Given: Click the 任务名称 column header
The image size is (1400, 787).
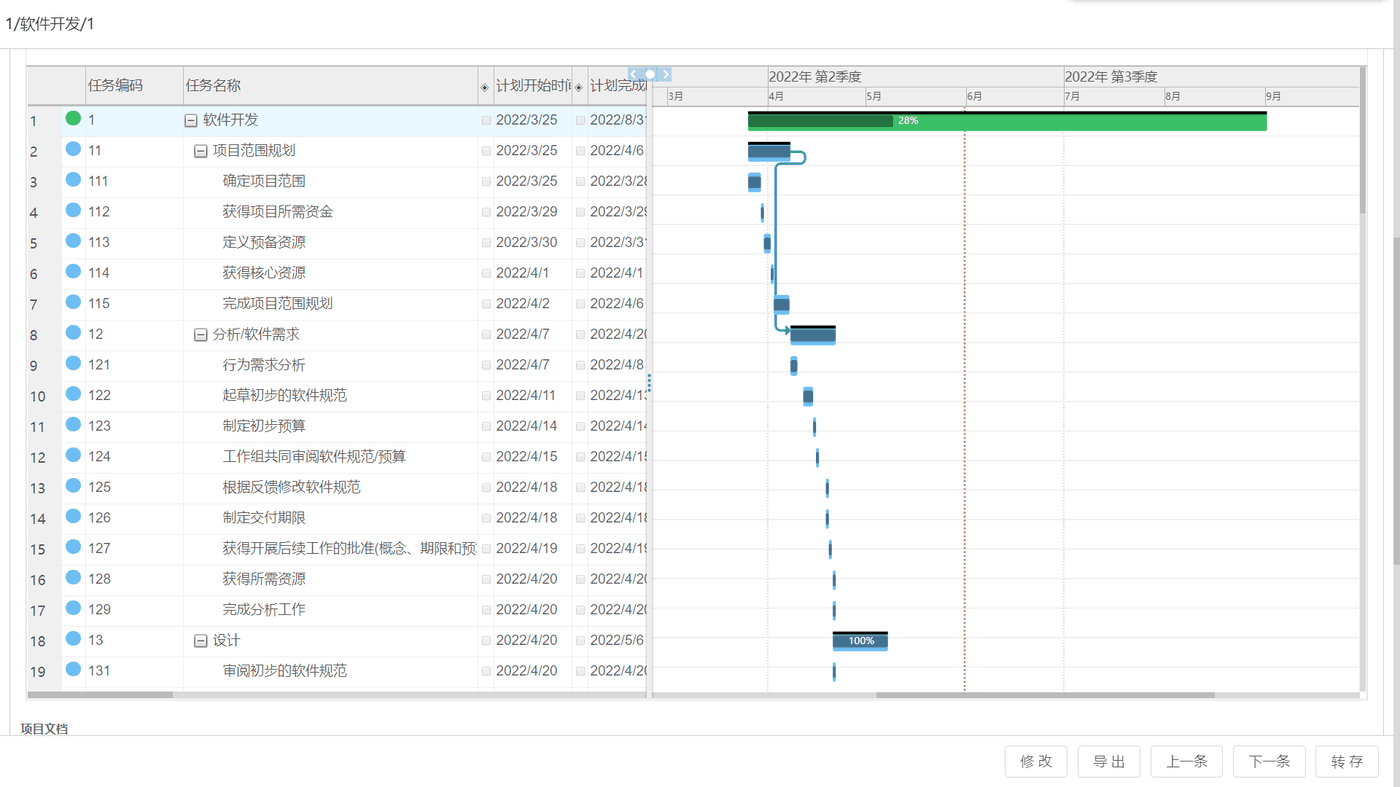Looking at the screenshot, I should click(331, 86).
